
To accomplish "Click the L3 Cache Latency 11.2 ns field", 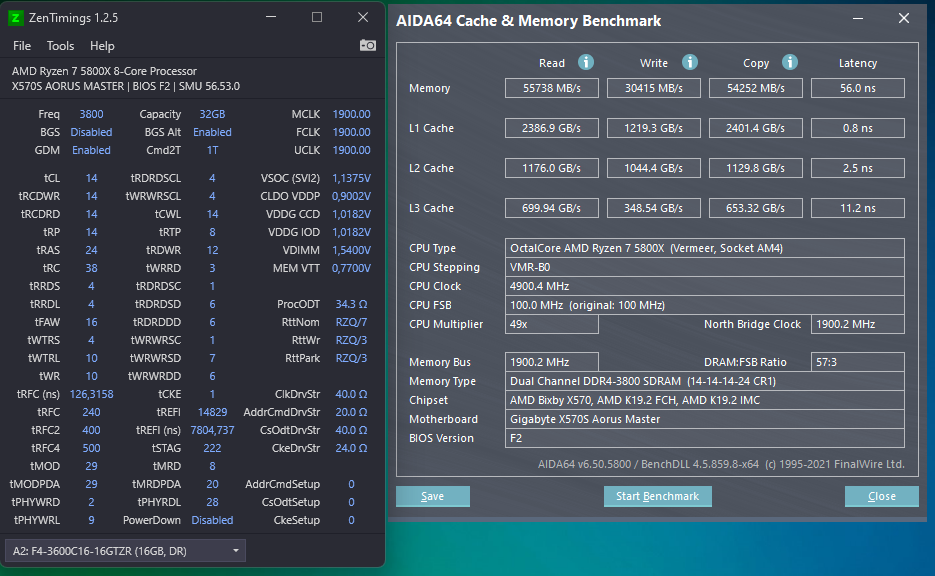I will (857, 208).
